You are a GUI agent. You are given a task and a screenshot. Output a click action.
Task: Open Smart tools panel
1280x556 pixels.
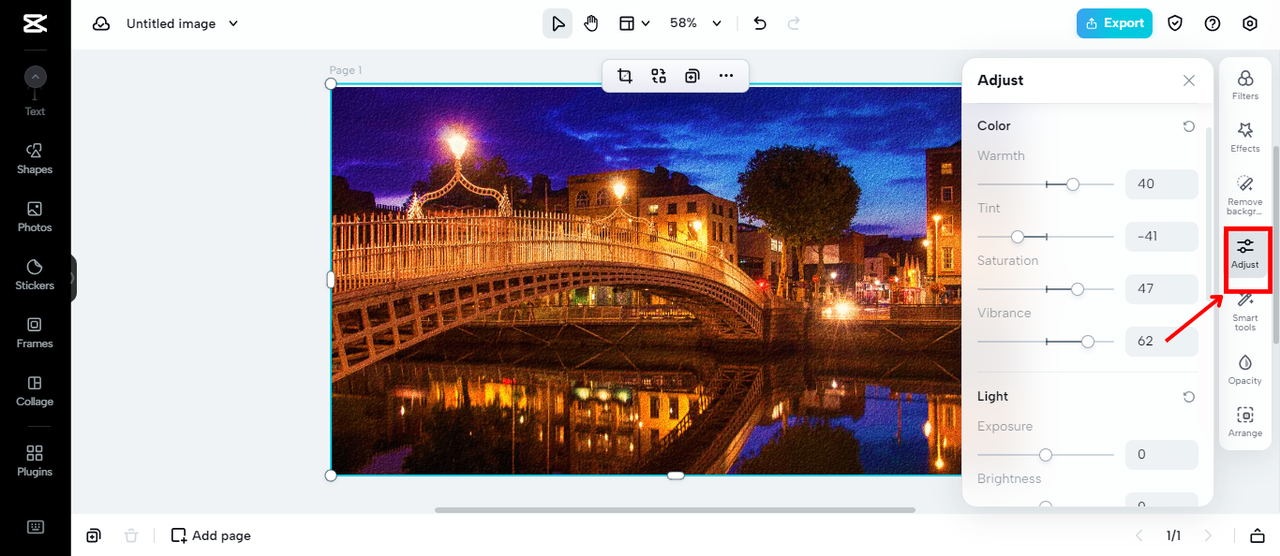(x=1245, y=309)
